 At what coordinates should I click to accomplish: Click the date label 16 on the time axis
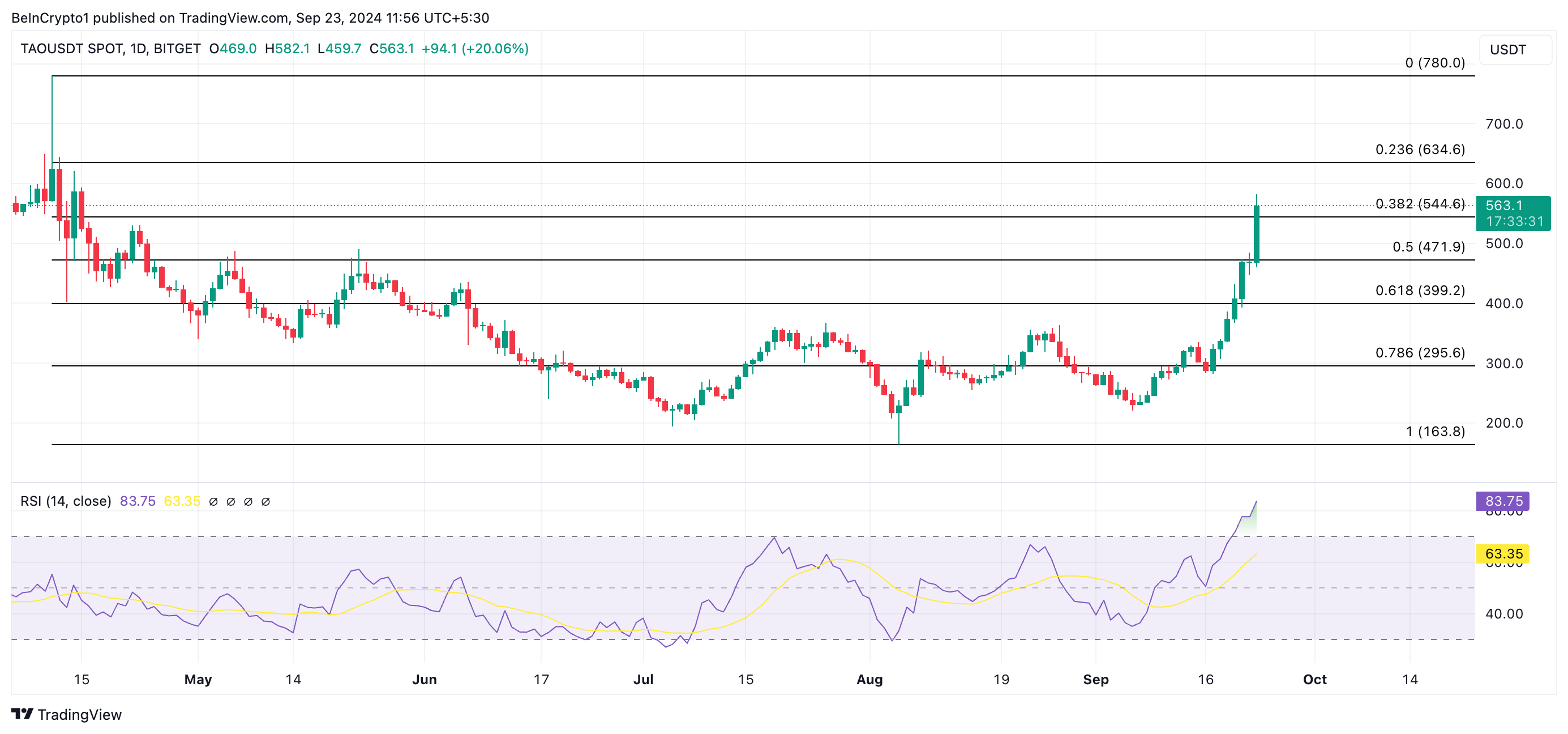pos(1205,679)
